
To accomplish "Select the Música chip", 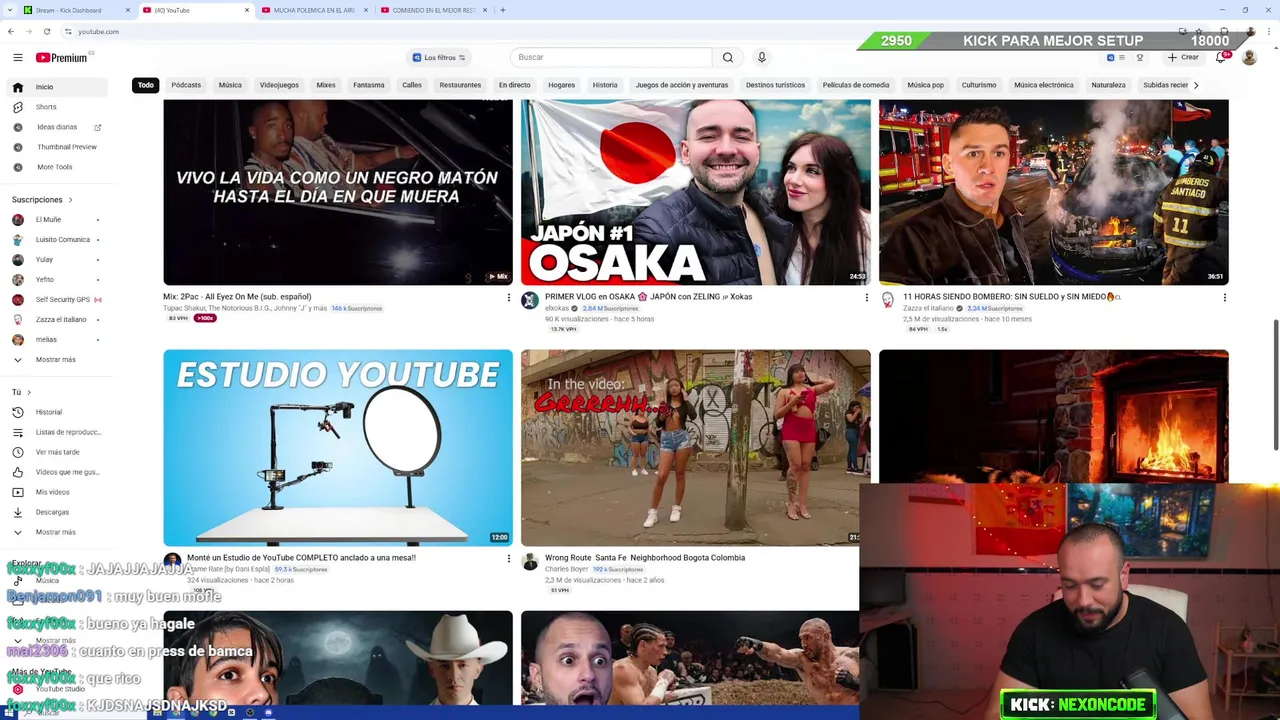I will (230, 85).
